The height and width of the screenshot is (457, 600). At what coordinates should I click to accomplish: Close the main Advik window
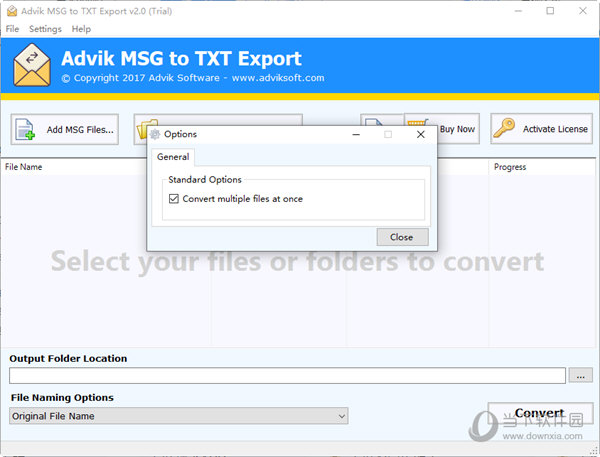(582, 11)
